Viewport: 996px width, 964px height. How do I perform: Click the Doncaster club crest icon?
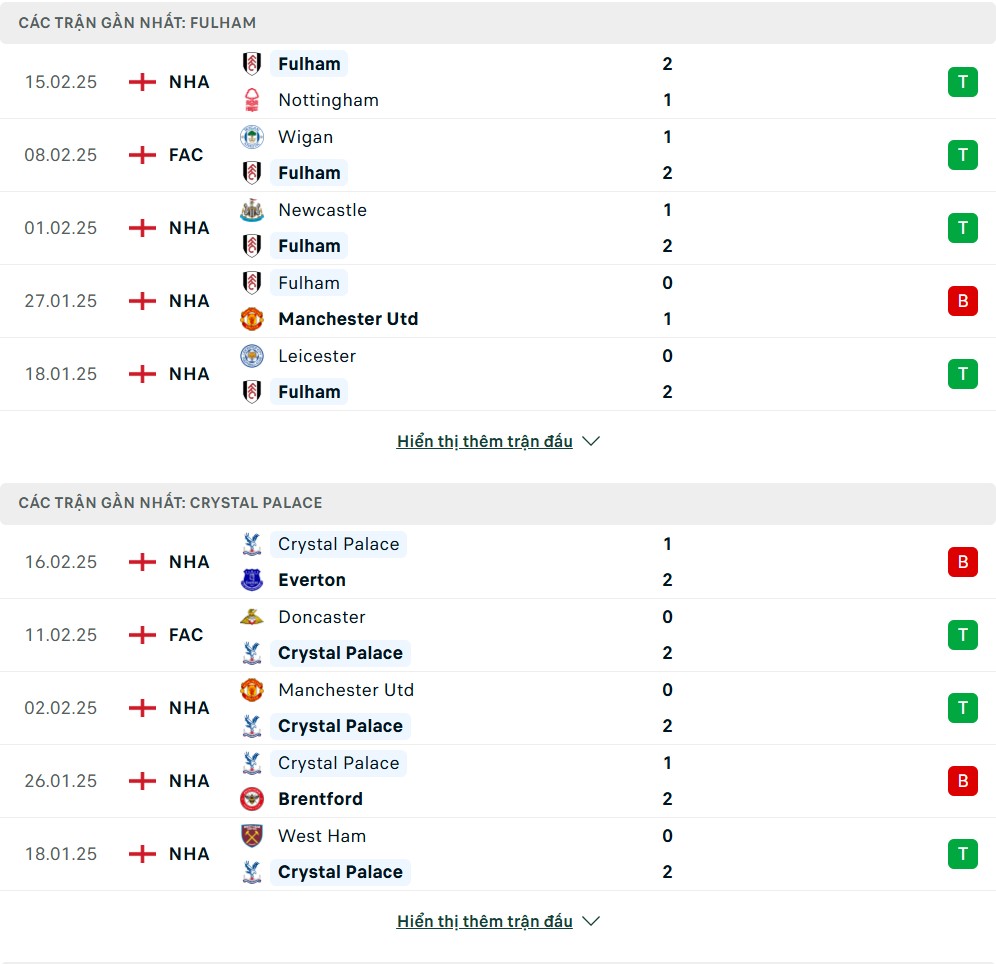click(252, 617)
